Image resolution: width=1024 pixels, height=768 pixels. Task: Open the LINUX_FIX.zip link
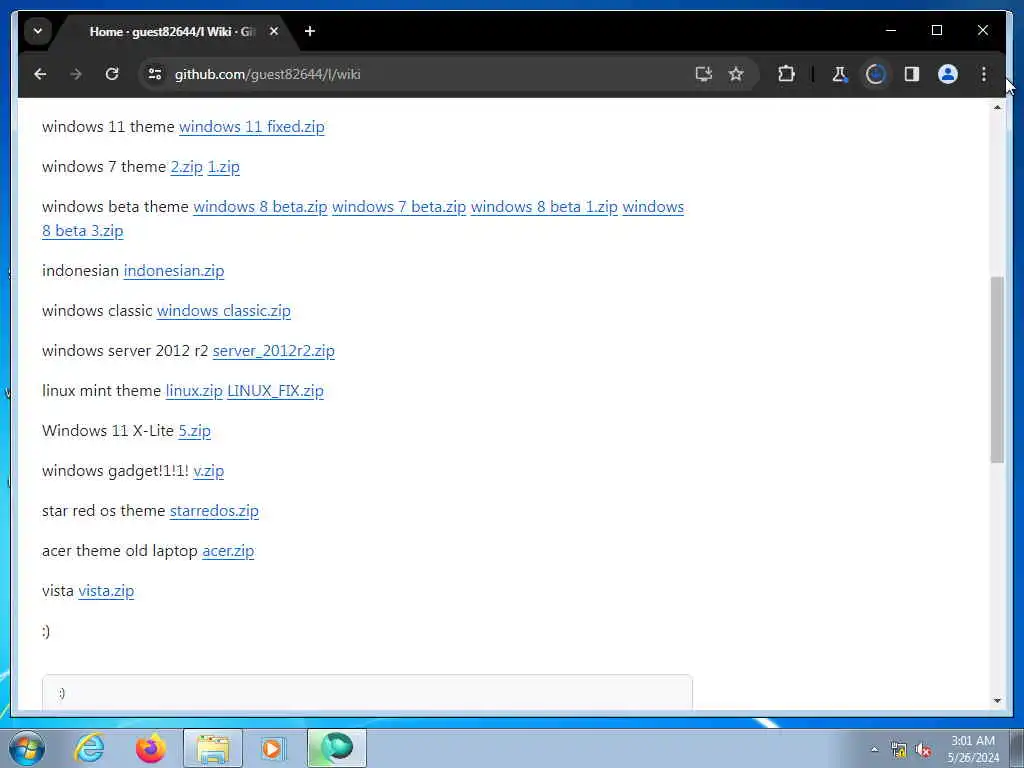276,391
